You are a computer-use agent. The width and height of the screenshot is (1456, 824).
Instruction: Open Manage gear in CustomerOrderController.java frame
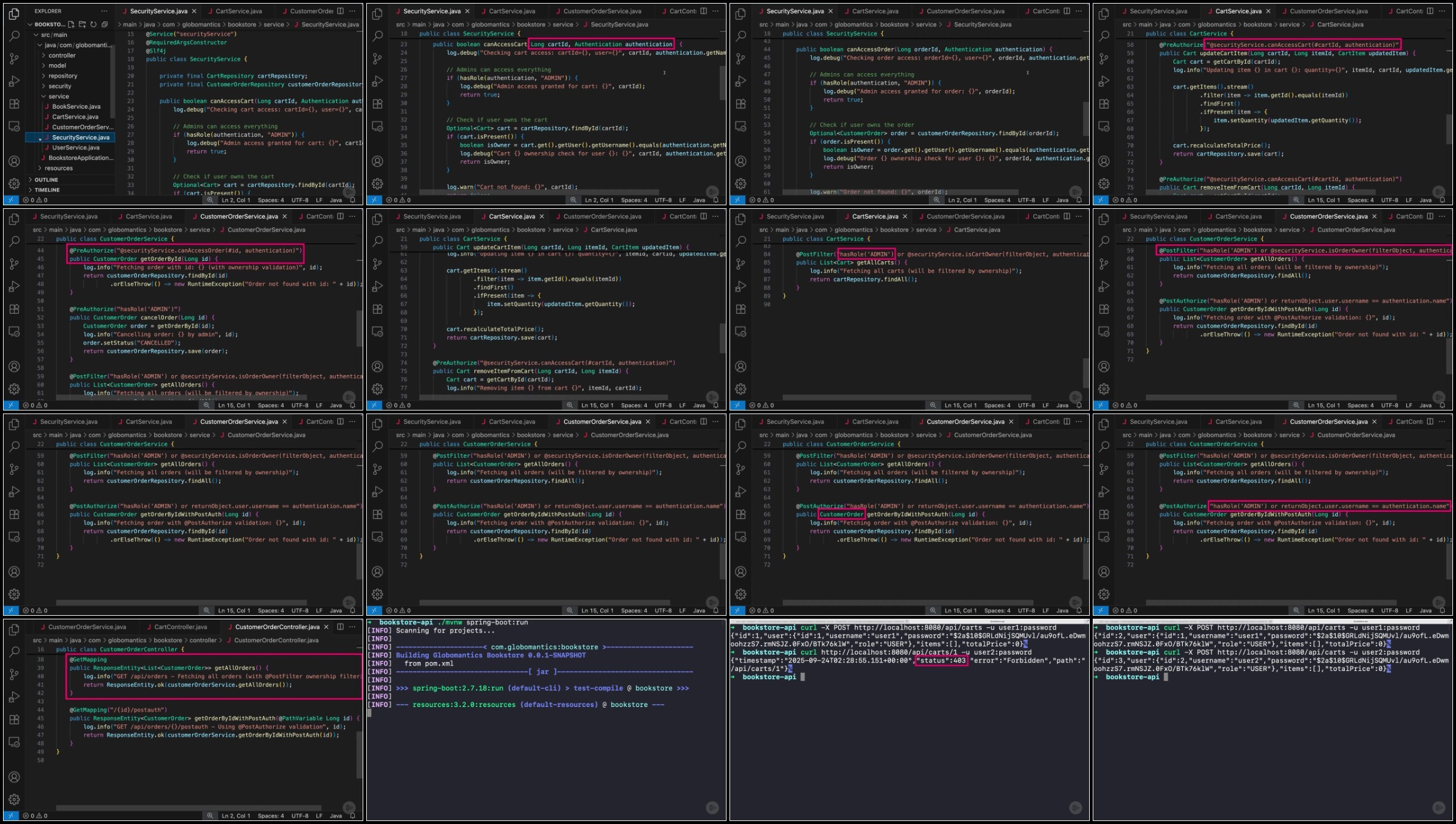pos(14,799)
